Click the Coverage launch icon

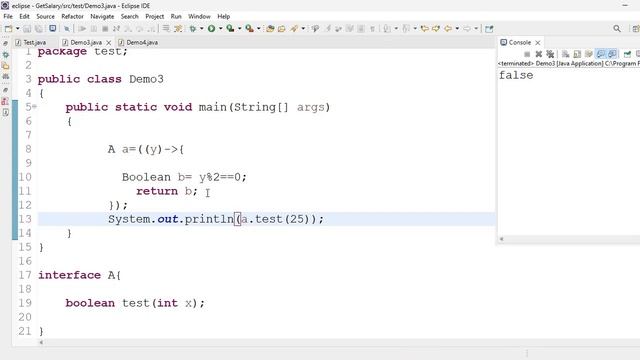231,29
